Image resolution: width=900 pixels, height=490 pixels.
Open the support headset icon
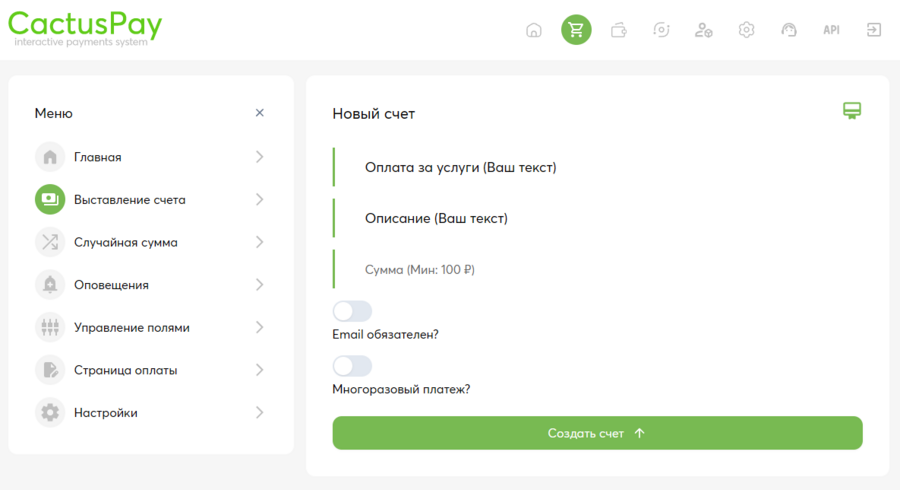click(x=789, y=30)
